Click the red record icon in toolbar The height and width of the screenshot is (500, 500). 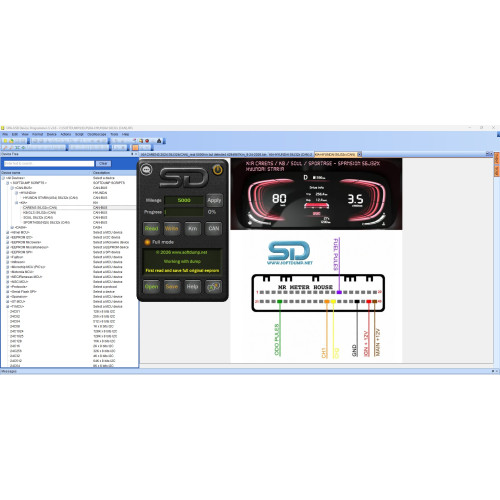coord(147,141)
